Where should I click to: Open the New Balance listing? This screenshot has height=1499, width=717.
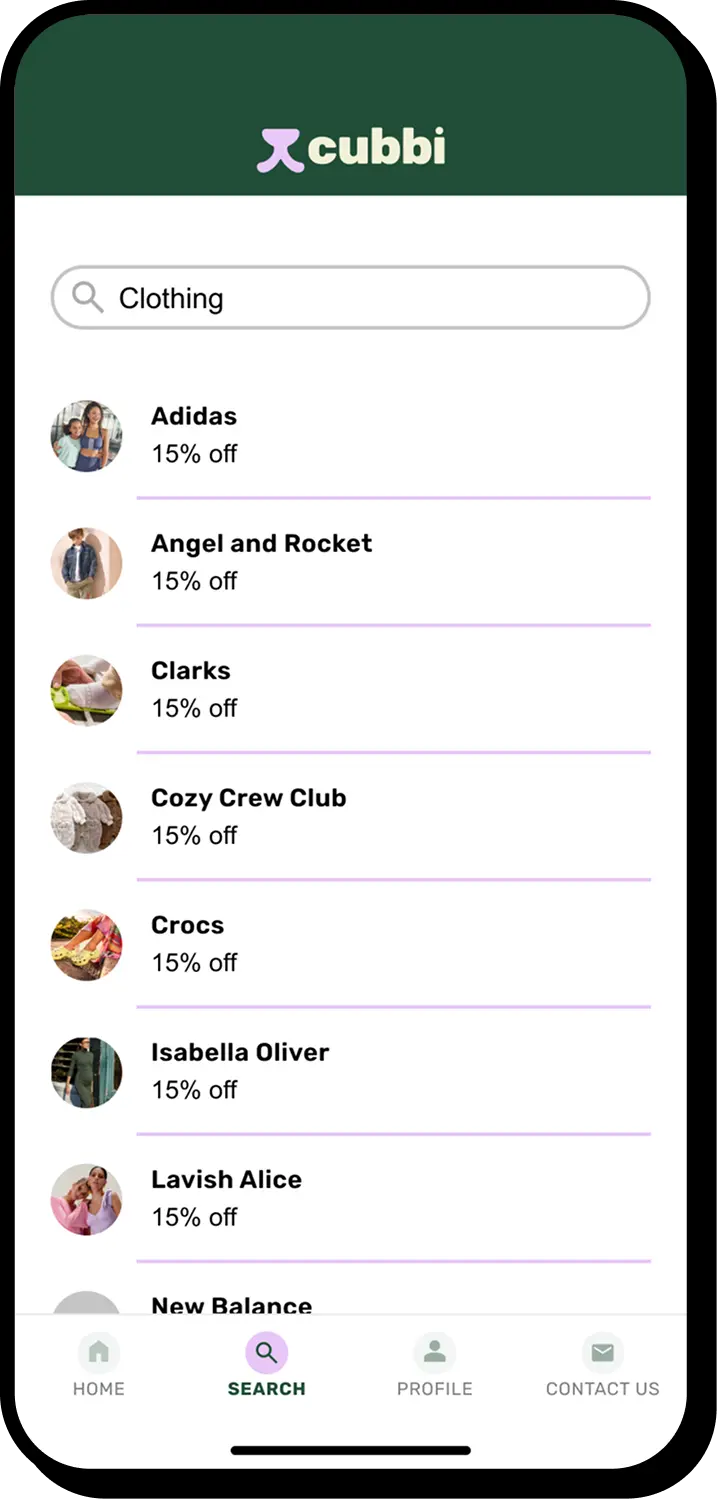(231, 1304)
